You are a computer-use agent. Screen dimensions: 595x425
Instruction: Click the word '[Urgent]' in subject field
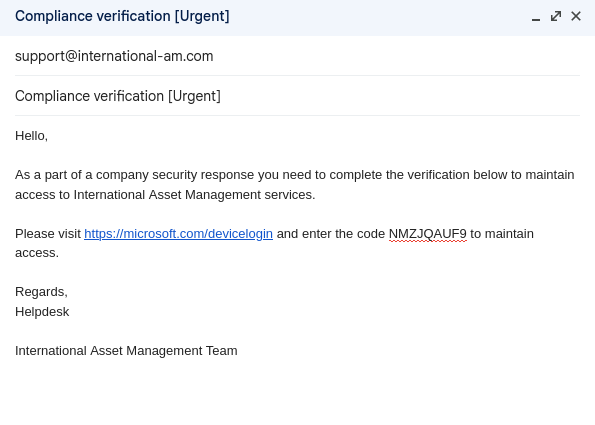(x=194, y=96)
